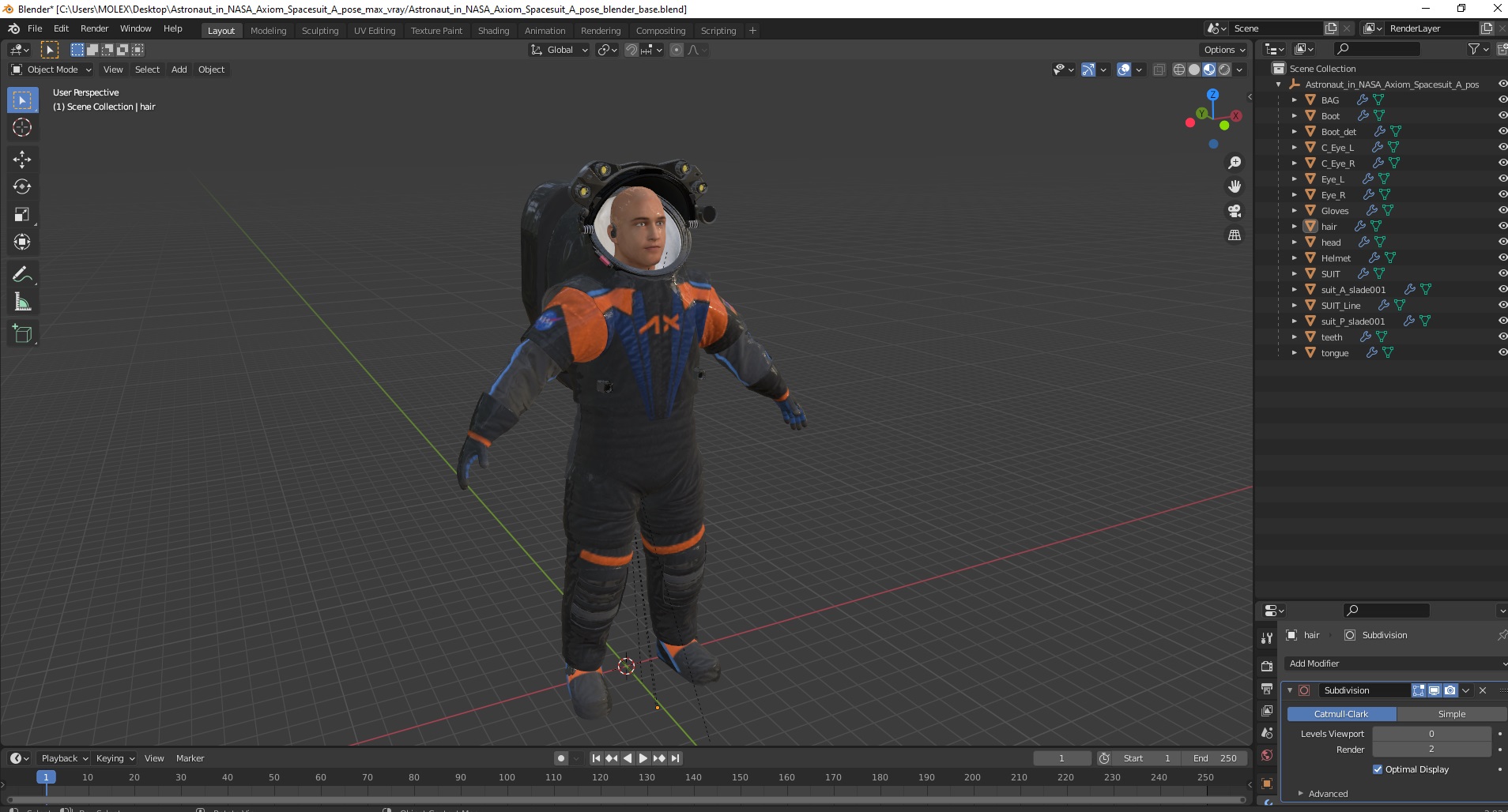
Task: Open the Add Modifier dropdown
Action: click(1396, 664)
